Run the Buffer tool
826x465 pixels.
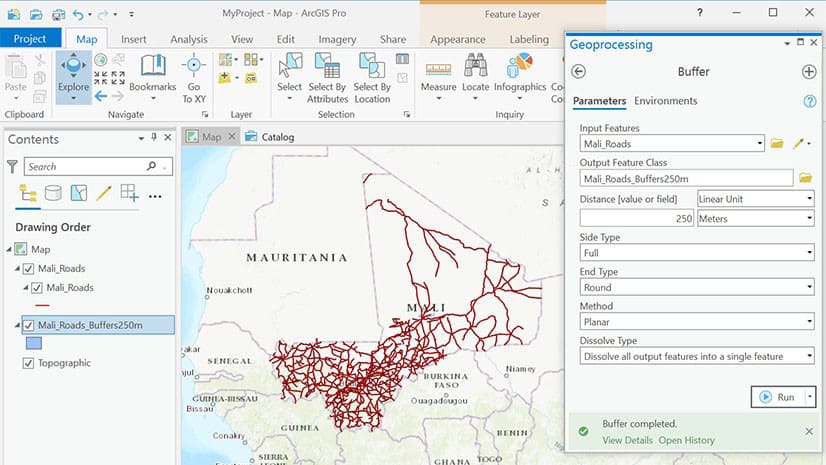778,397
